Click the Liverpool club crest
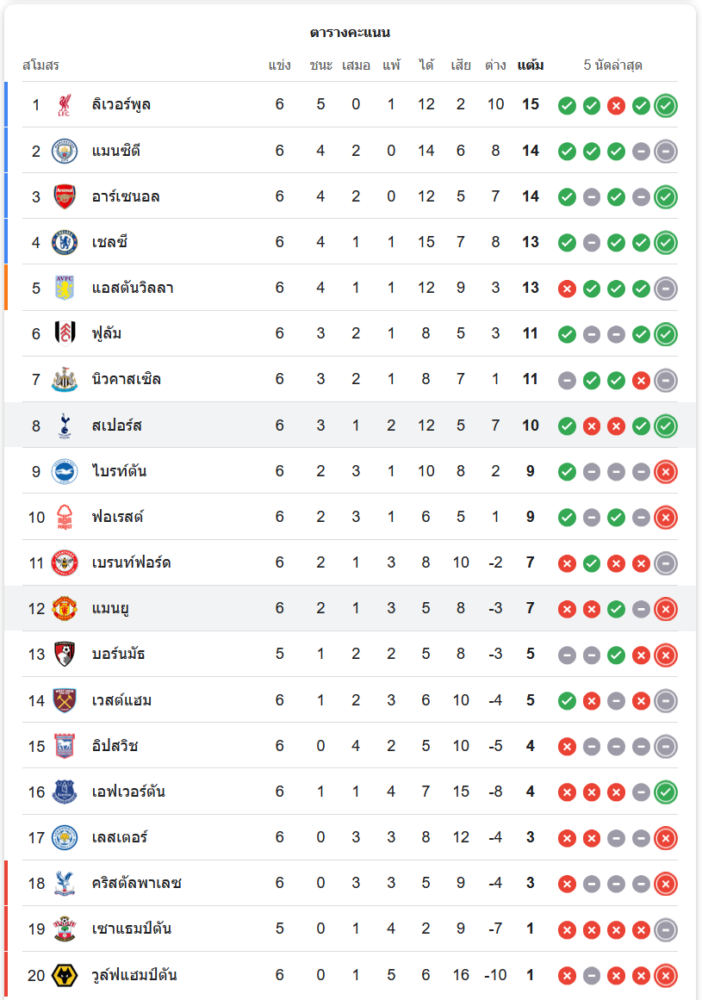The image size is (702, 1000). point(65,105)
